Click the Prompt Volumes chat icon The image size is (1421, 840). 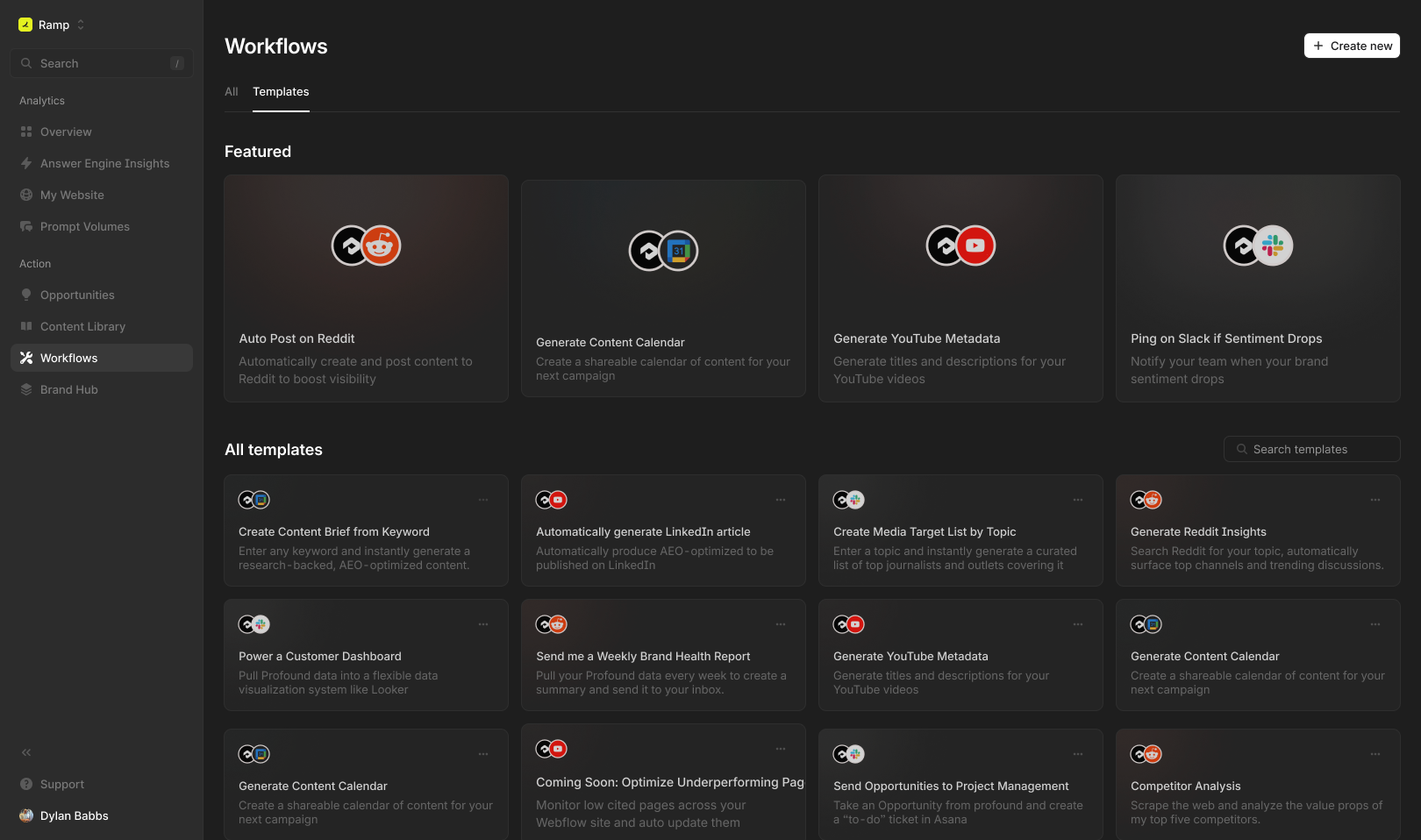tap(26, 226)
